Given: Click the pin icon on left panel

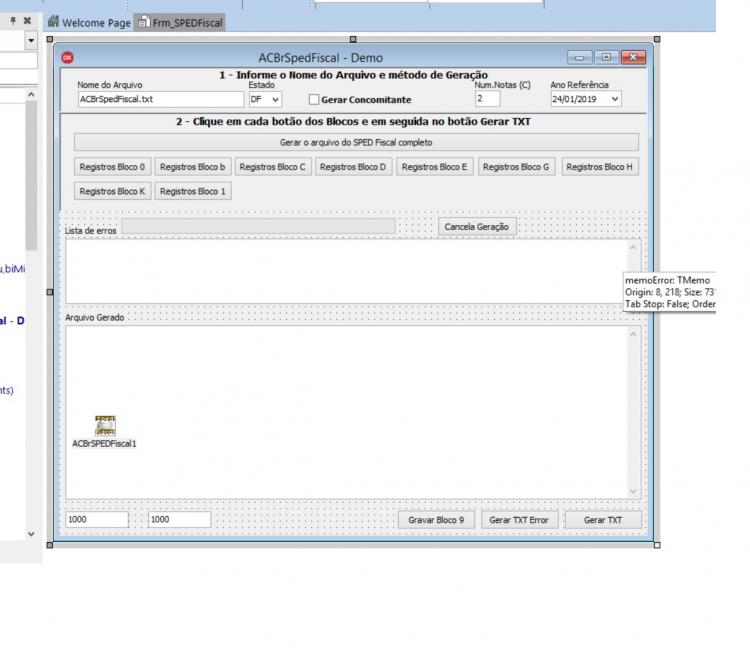Looking at the screenshot, I should pyautogui.click(x=13, y=21).
